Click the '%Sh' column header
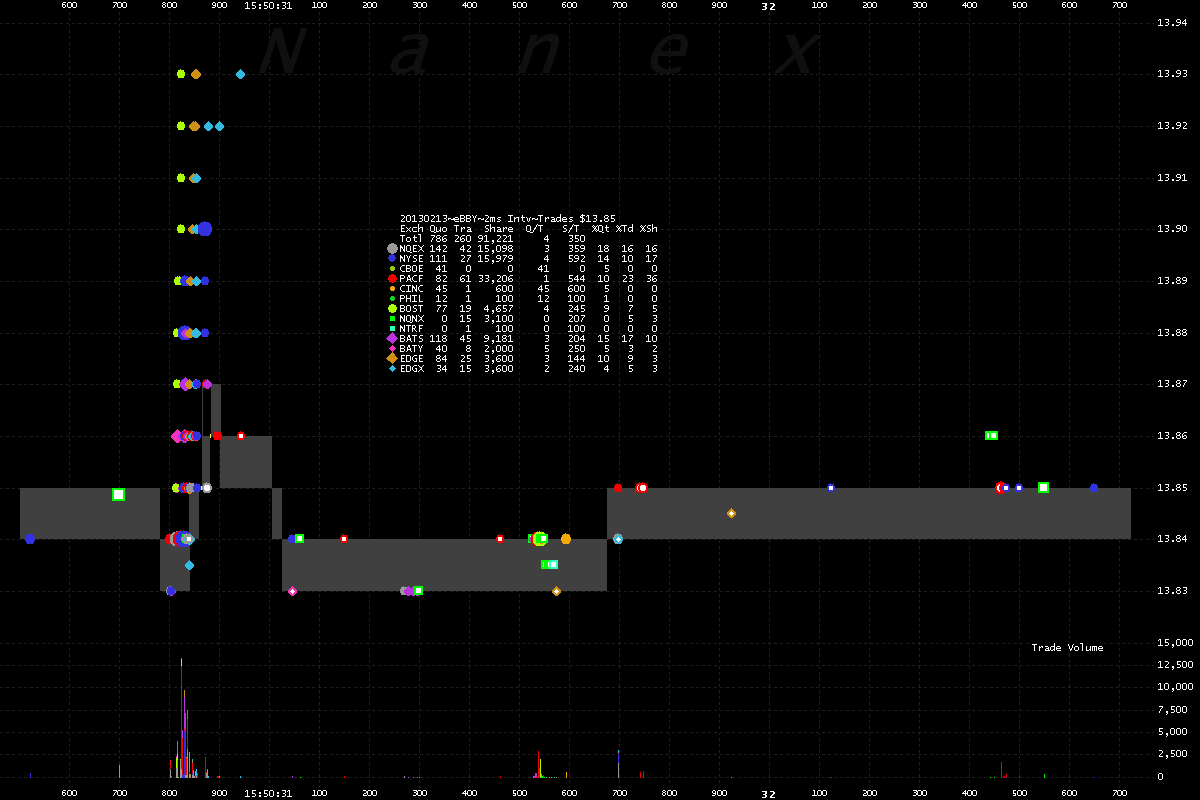 click(x=649, y=228)
